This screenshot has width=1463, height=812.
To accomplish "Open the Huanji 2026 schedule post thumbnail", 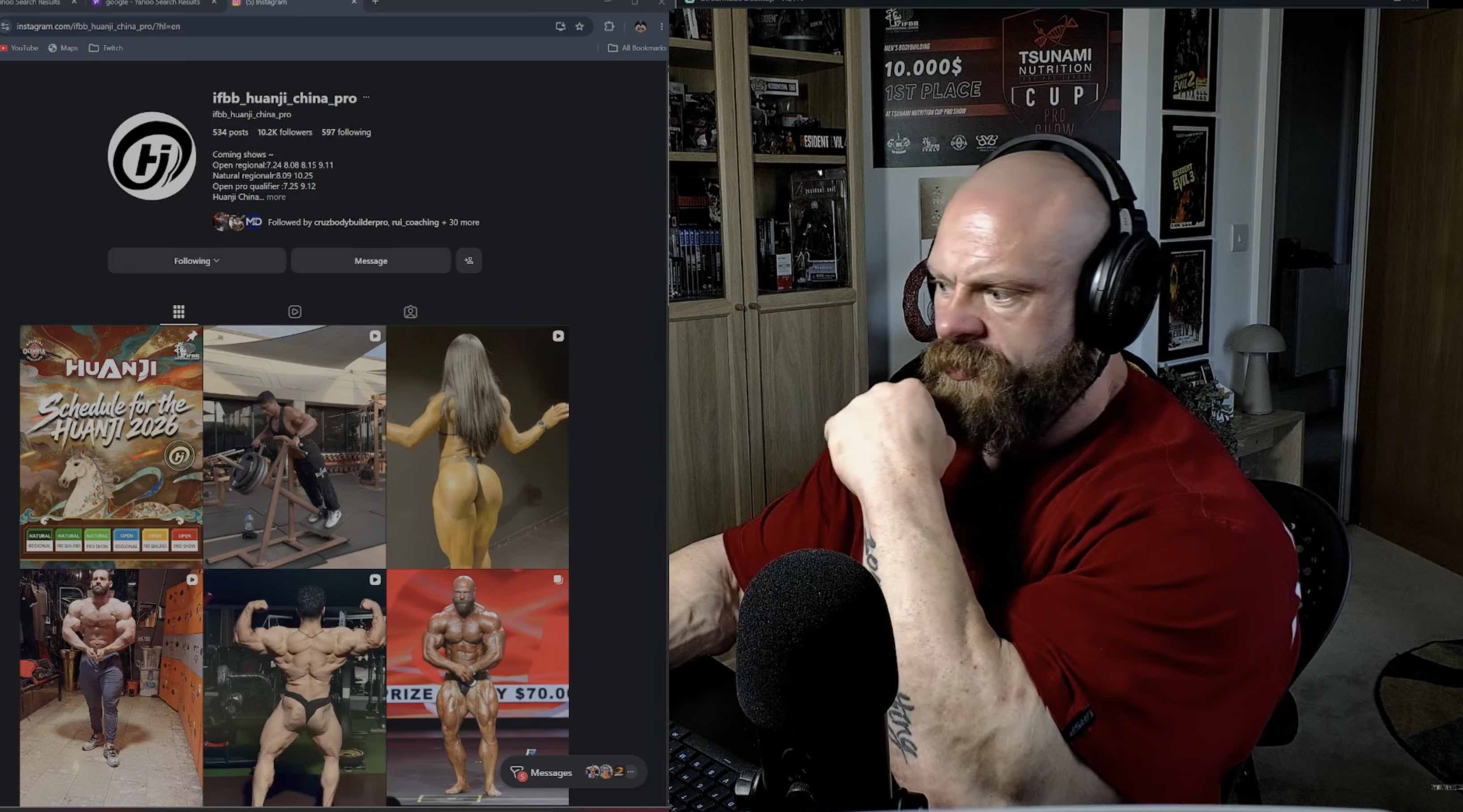I will coord(111,447).
